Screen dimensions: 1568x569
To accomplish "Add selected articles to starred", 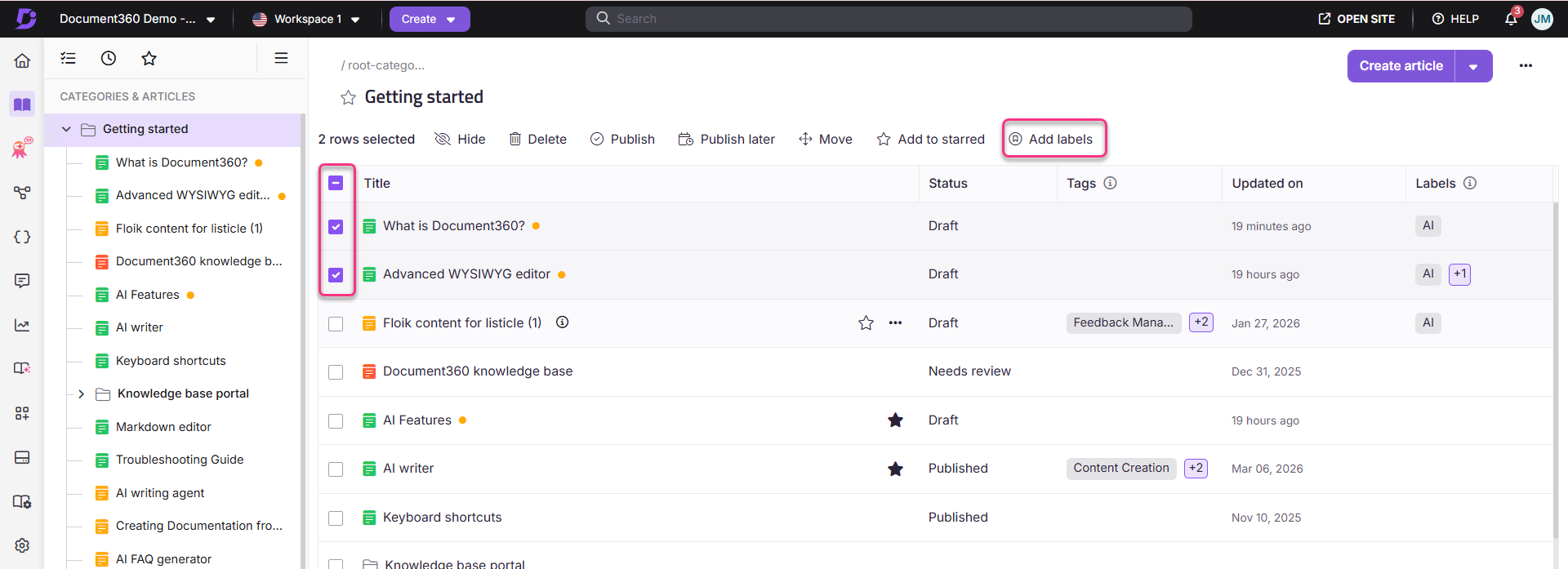I will point(931,139).
